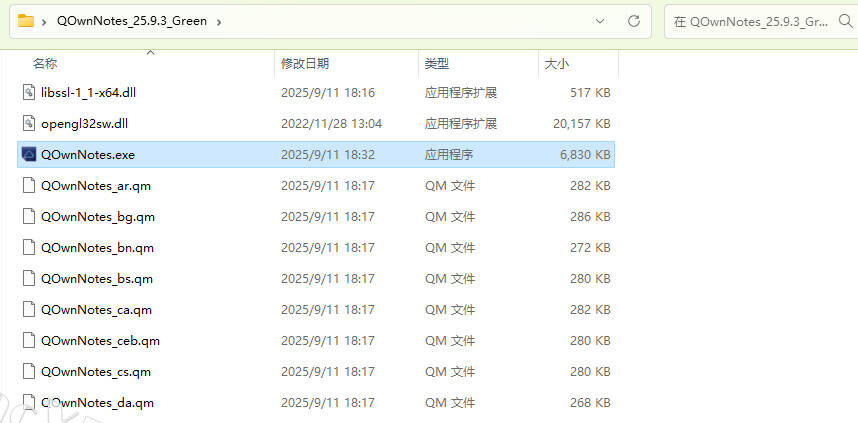Click the 517 KB size value

[x=590, y=93]
